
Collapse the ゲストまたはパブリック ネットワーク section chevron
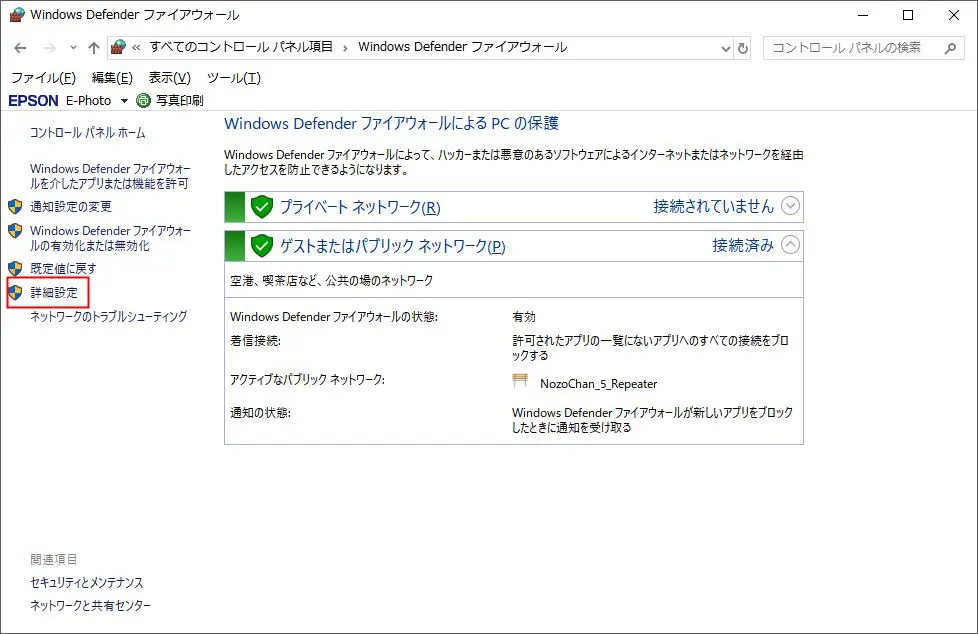791,244
